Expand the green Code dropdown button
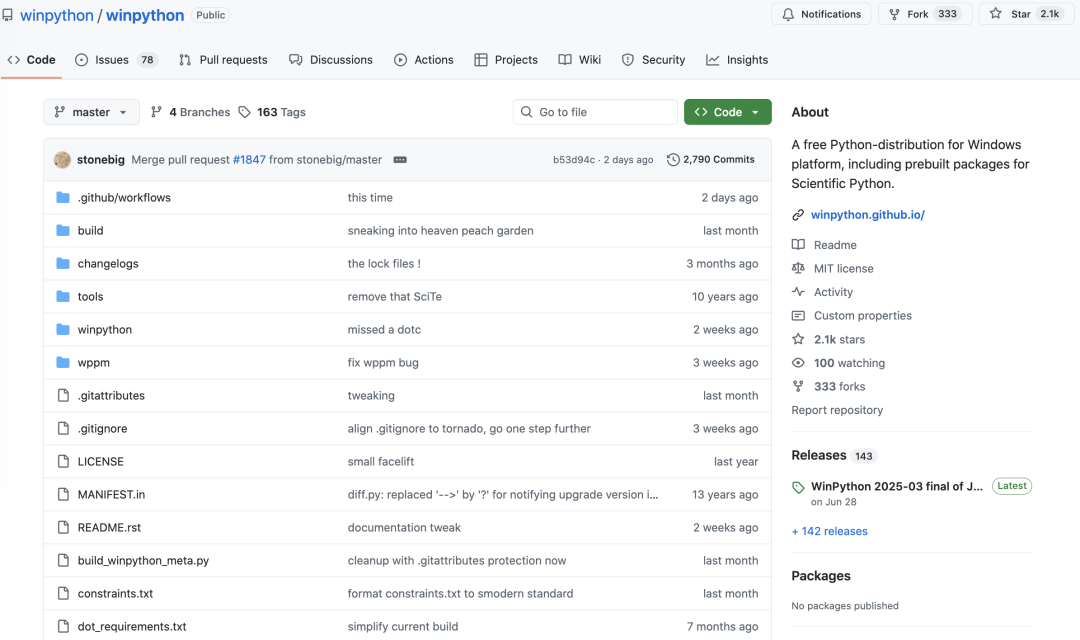 tap(727, 112)
